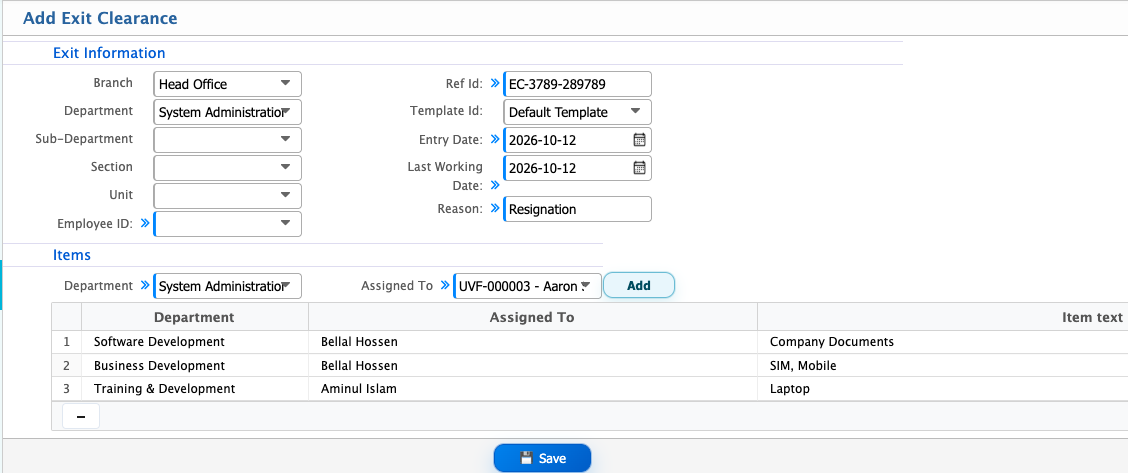Screen dimensions: 1128x473
Task: Click the Last Working Date field
Action: click(577, 168)
